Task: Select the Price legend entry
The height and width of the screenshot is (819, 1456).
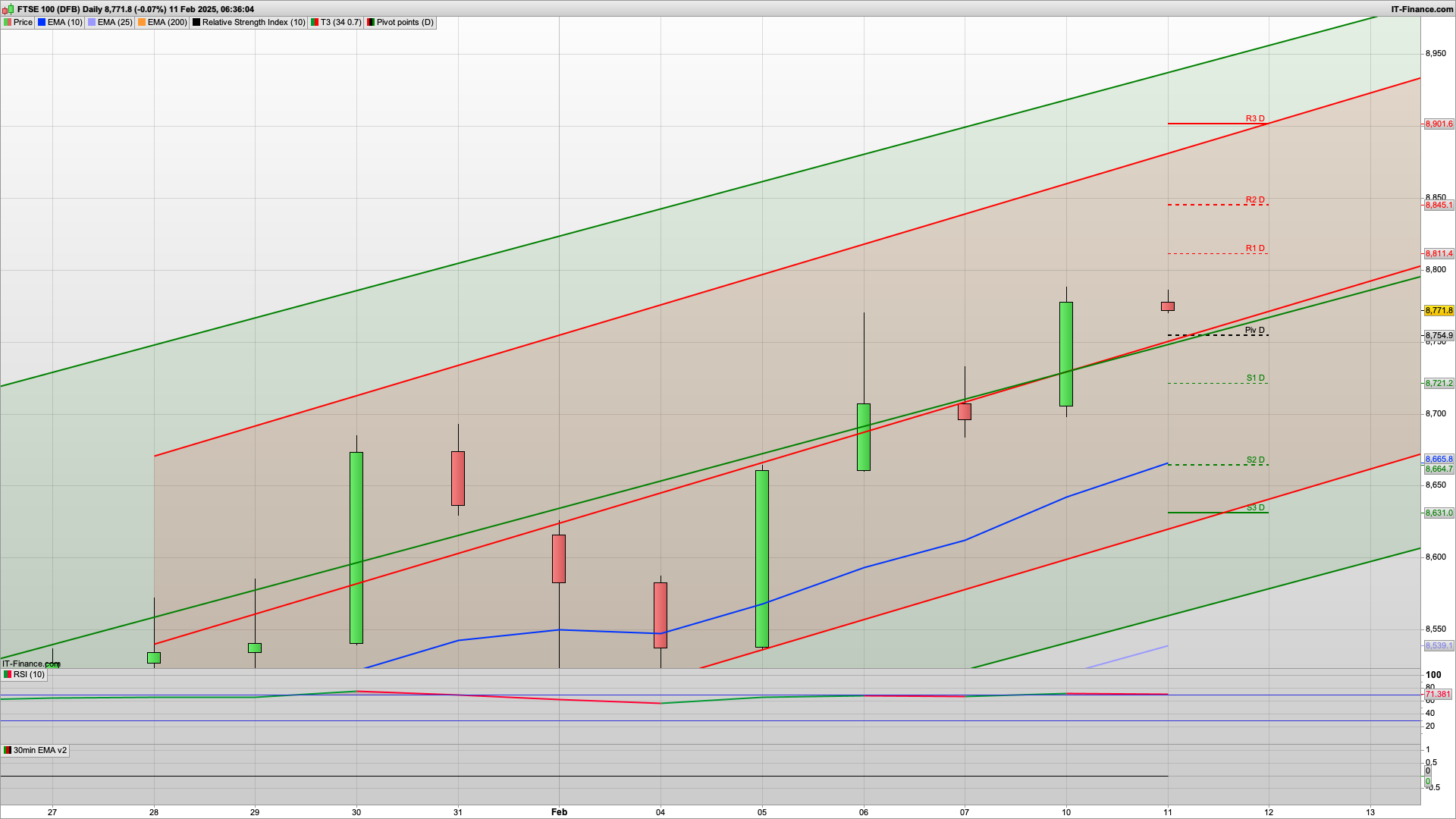Action: click(x=18, y=22)
